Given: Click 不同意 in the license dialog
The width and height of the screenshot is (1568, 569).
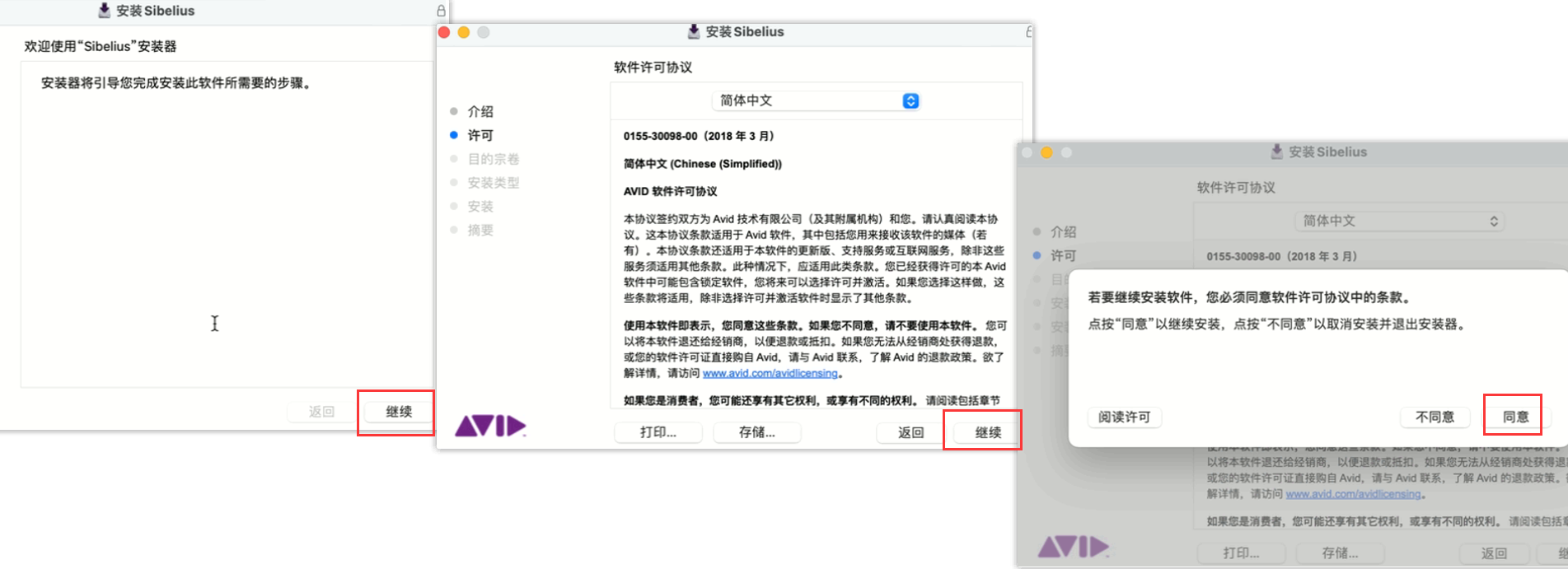Looking at the screenshot, I should (1435, 417).
